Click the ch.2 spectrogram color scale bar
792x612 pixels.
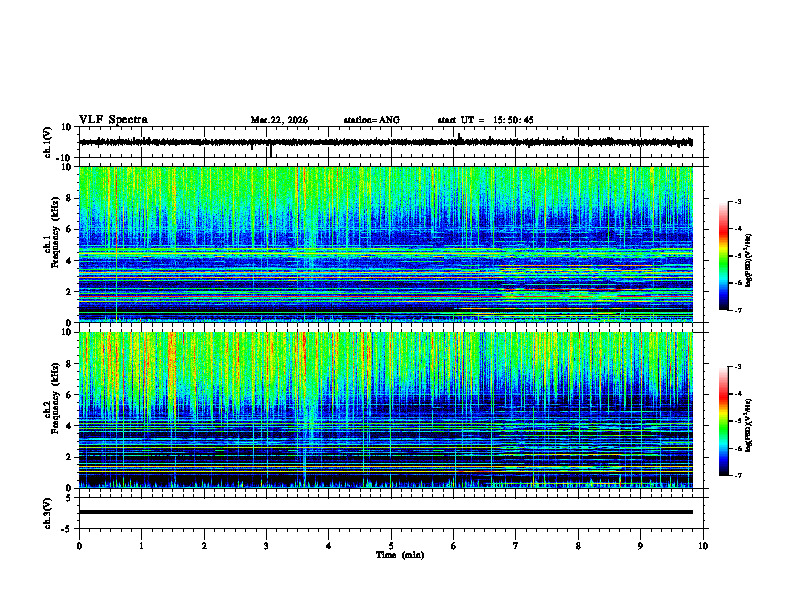(x=723, y=421)
